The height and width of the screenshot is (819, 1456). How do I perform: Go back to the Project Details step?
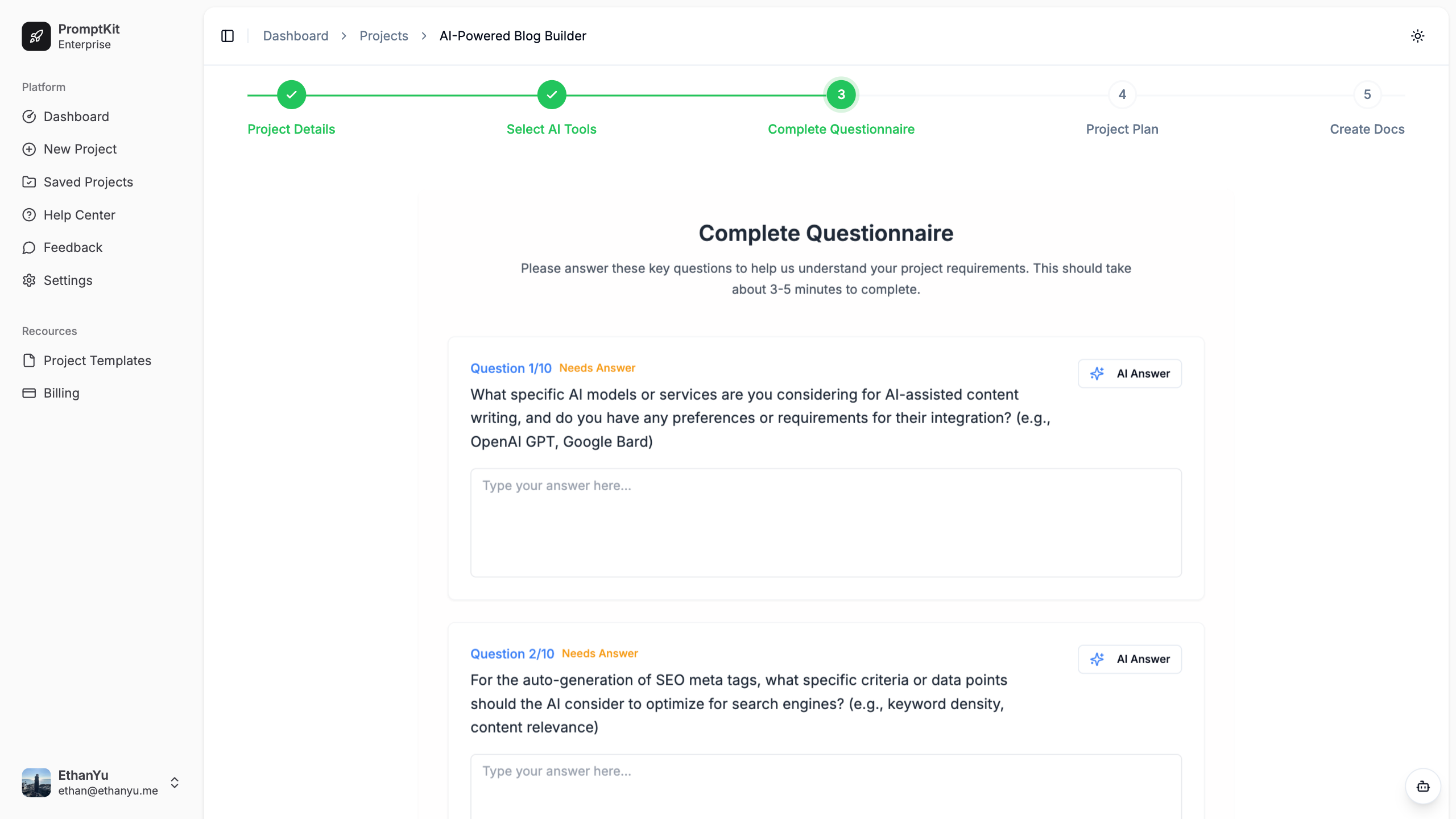pyautogui.click(x=291, y=94)
